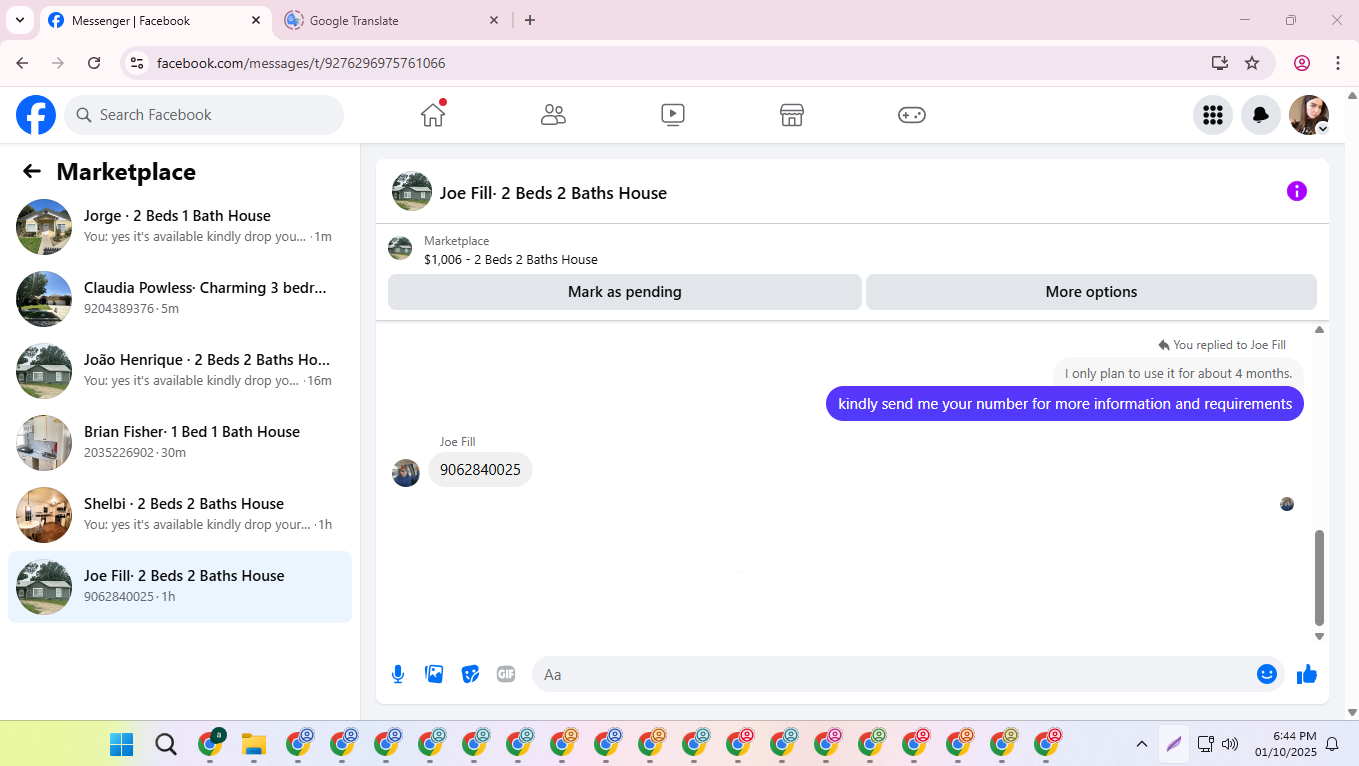Reload the page

(x=94, y=63)
